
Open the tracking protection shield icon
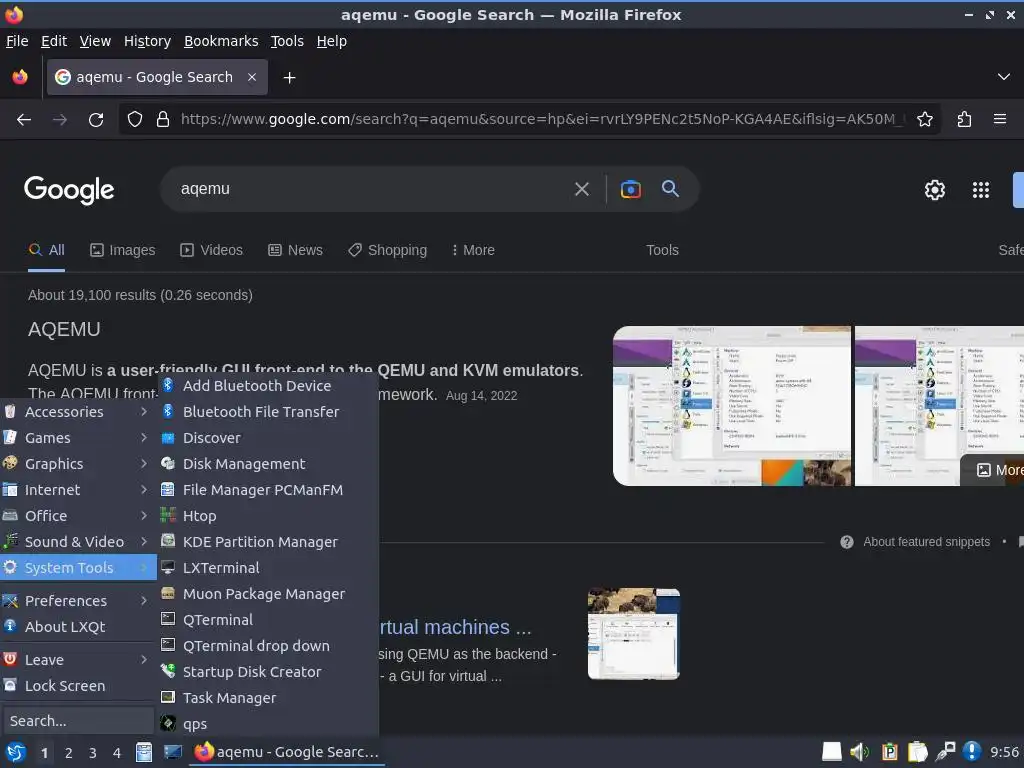click(x=135, y=120)
